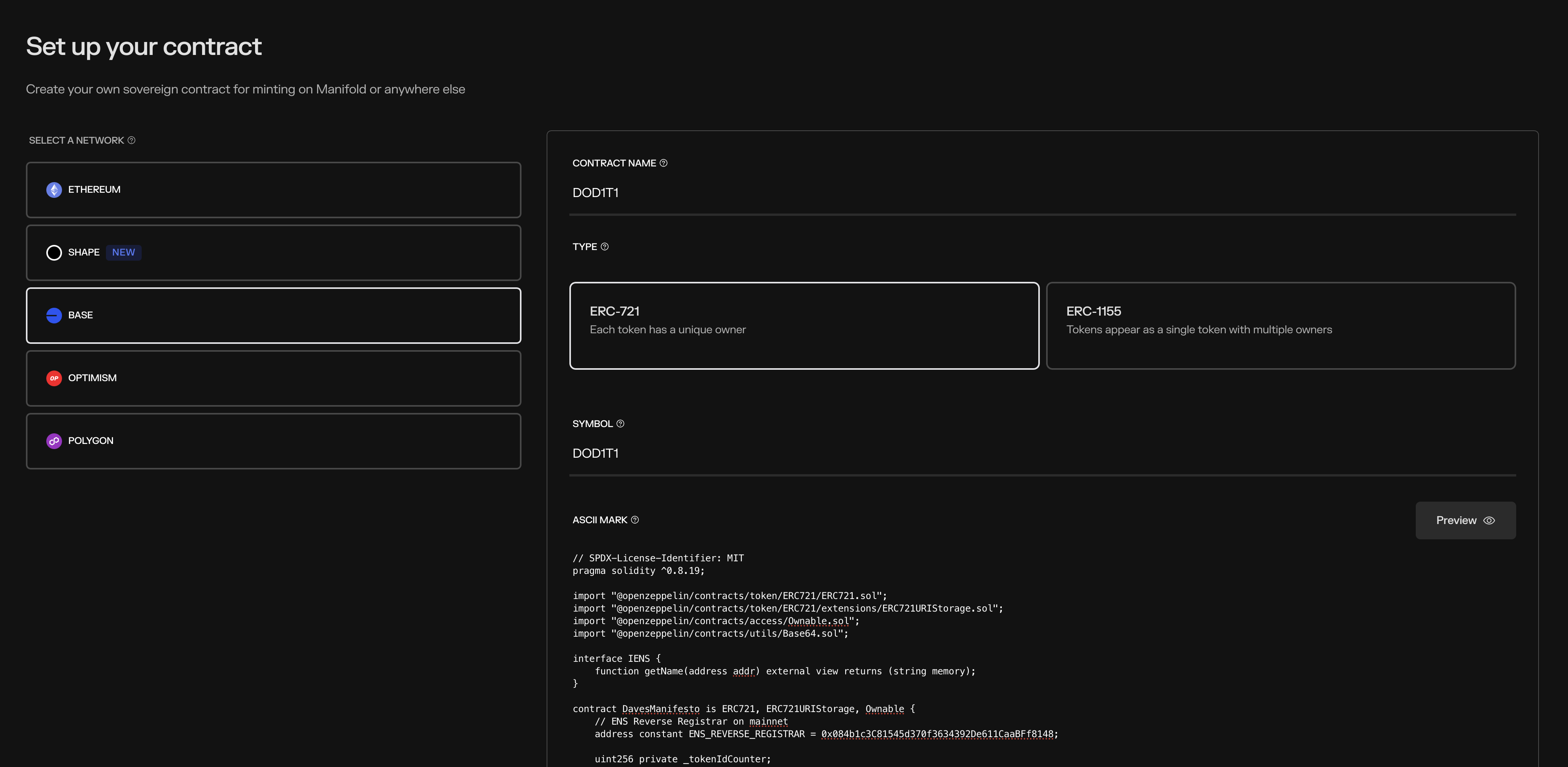Viewport: 1568px width, 767px height.
Task: Click the Shape circle logo icon
Action: click(x=54, y=253)
